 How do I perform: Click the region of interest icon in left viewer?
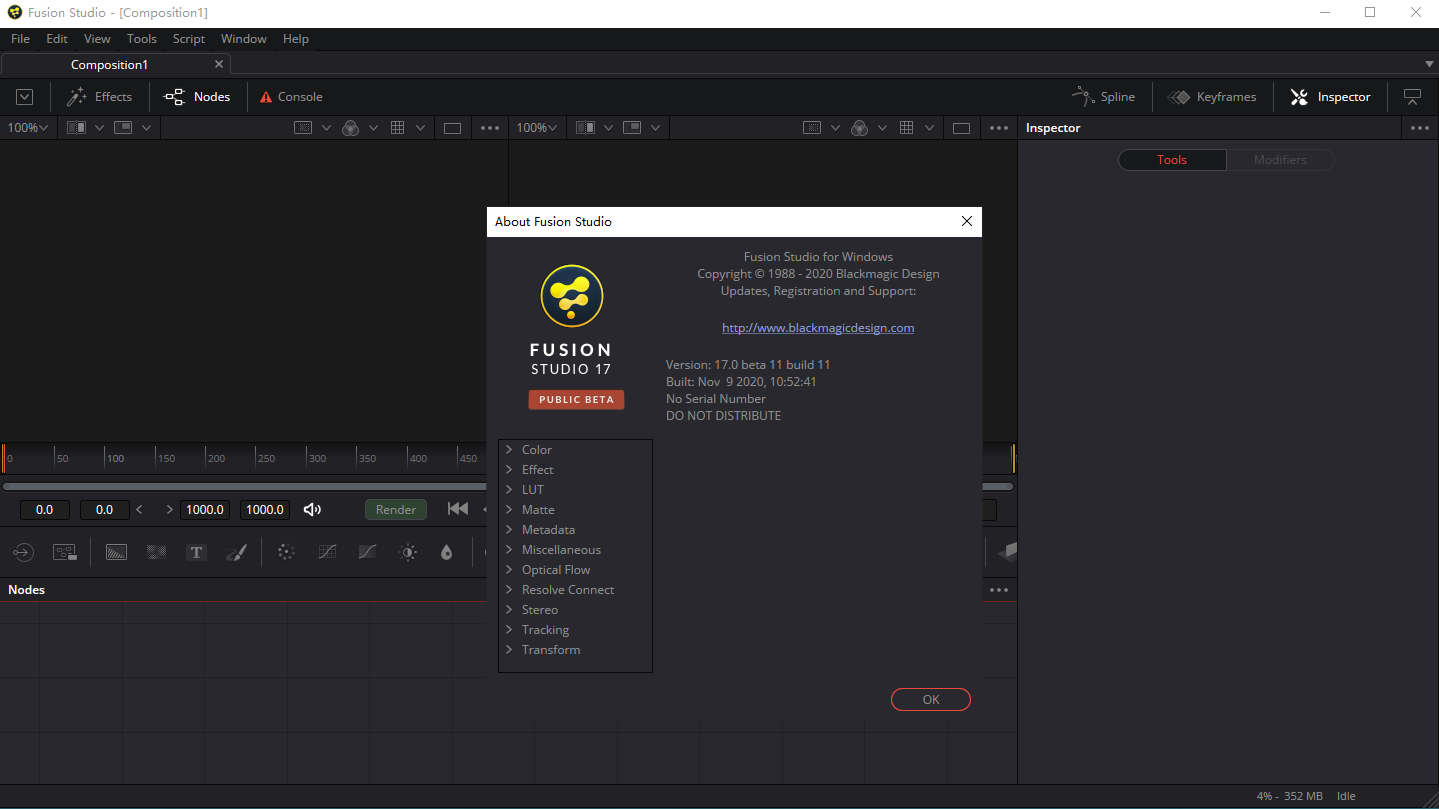[303, 128]
